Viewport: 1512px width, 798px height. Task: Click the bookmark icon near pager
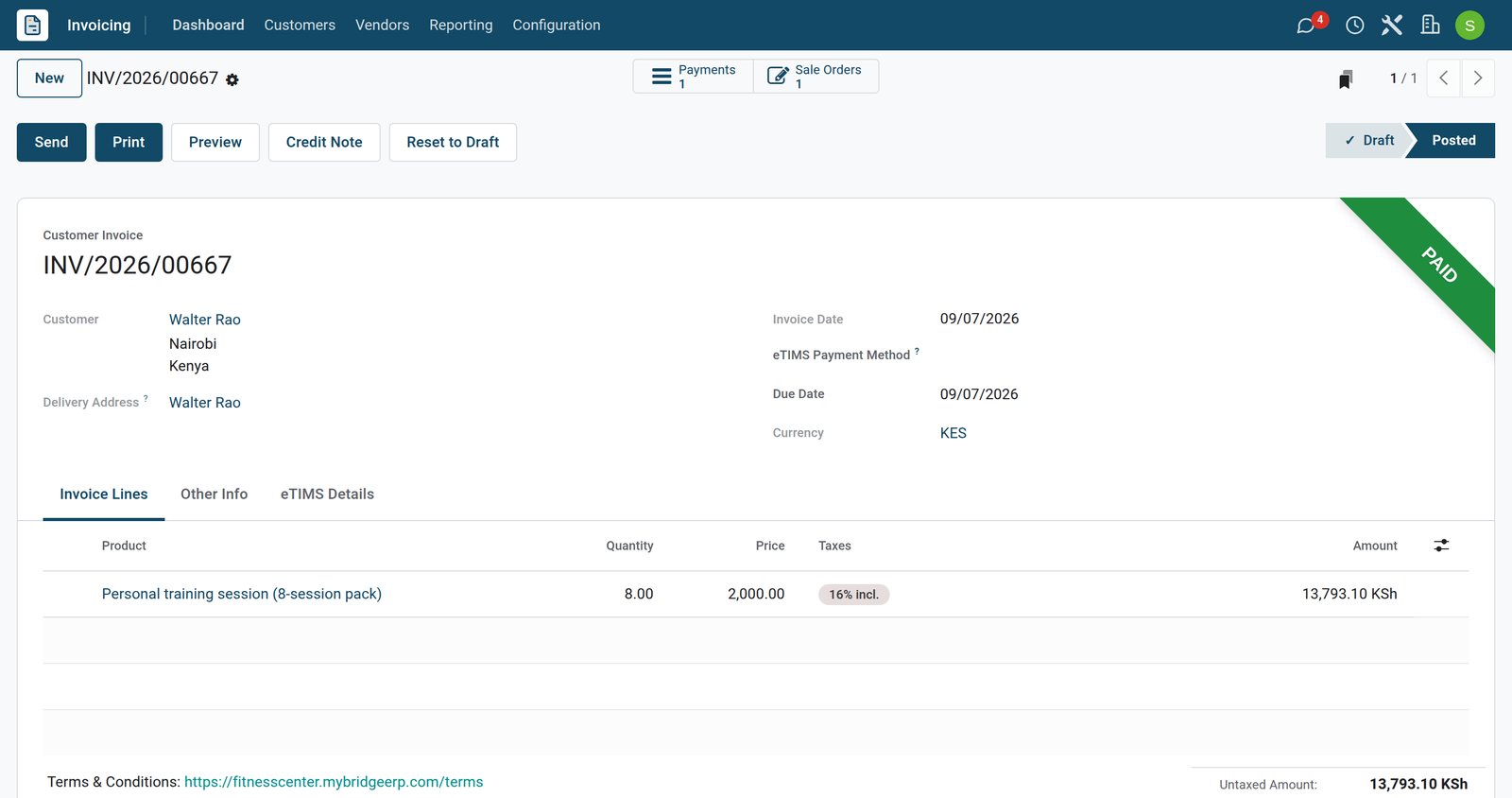[1346, 78]
